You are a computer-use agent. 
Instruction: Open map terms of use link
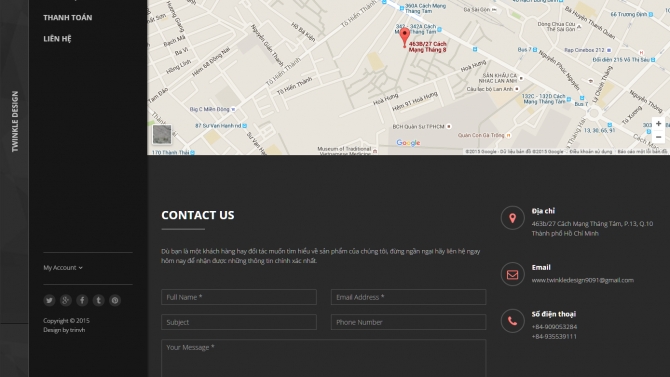[591, 152]
